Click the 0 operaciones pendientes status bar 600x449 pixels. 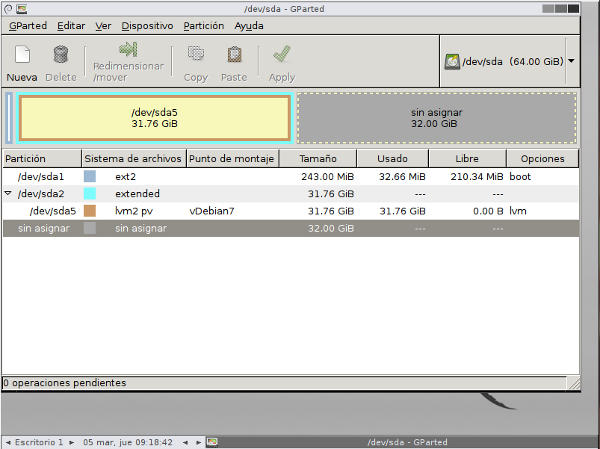point(284,383)
